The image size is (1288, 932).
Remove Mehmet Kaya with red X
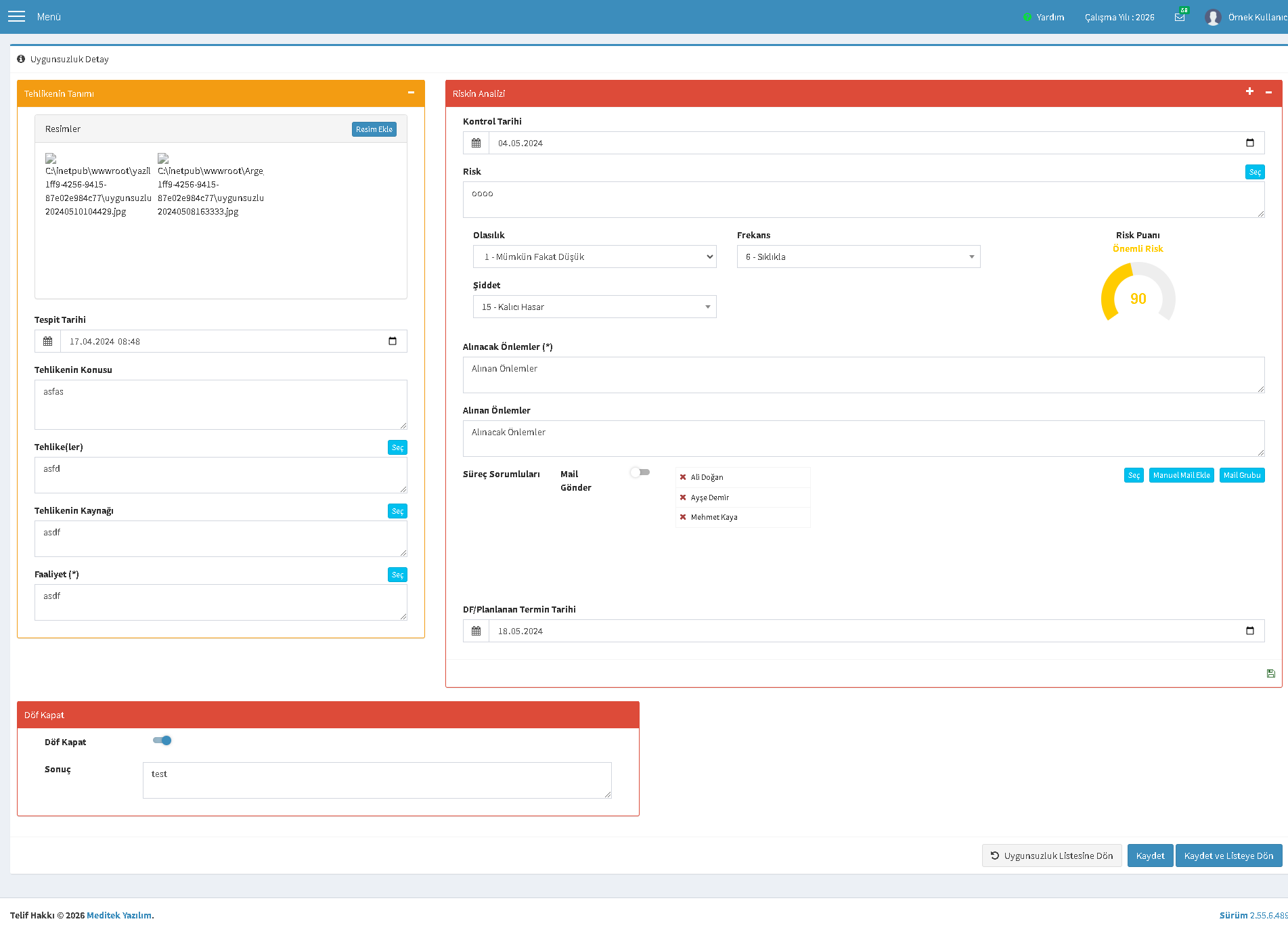pyautogui.click(x=683, y=517)
